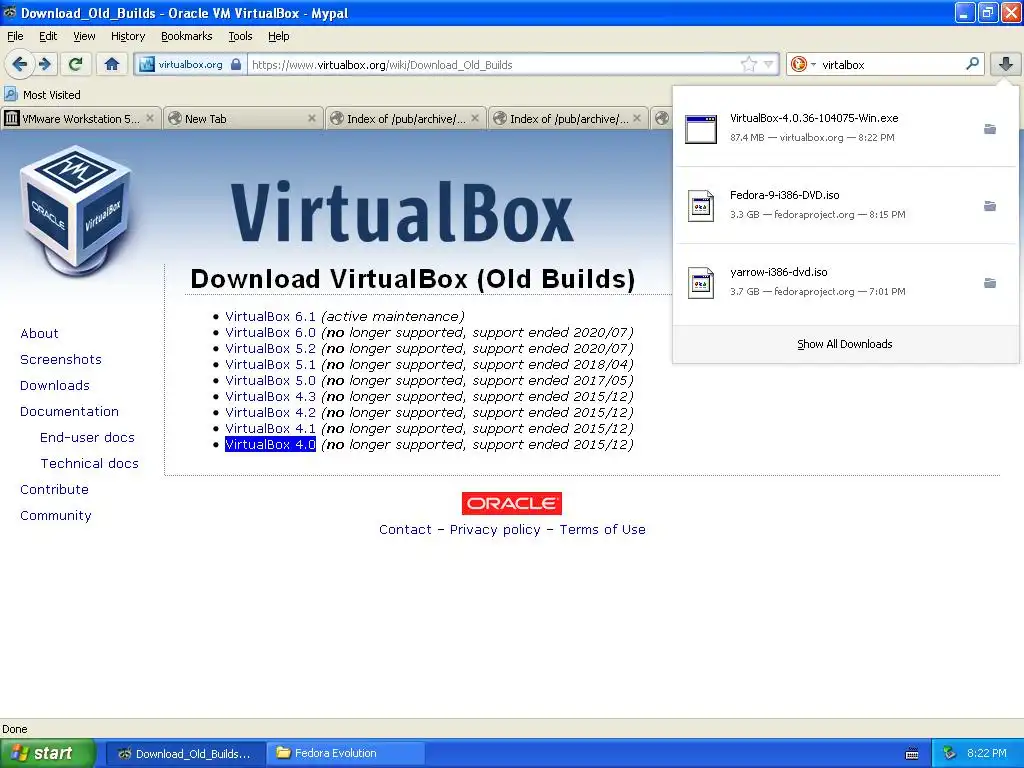Screen dimensions: 1024x768
Task: Go to the Screenshots sidebar link
Action: coord(61,360)
